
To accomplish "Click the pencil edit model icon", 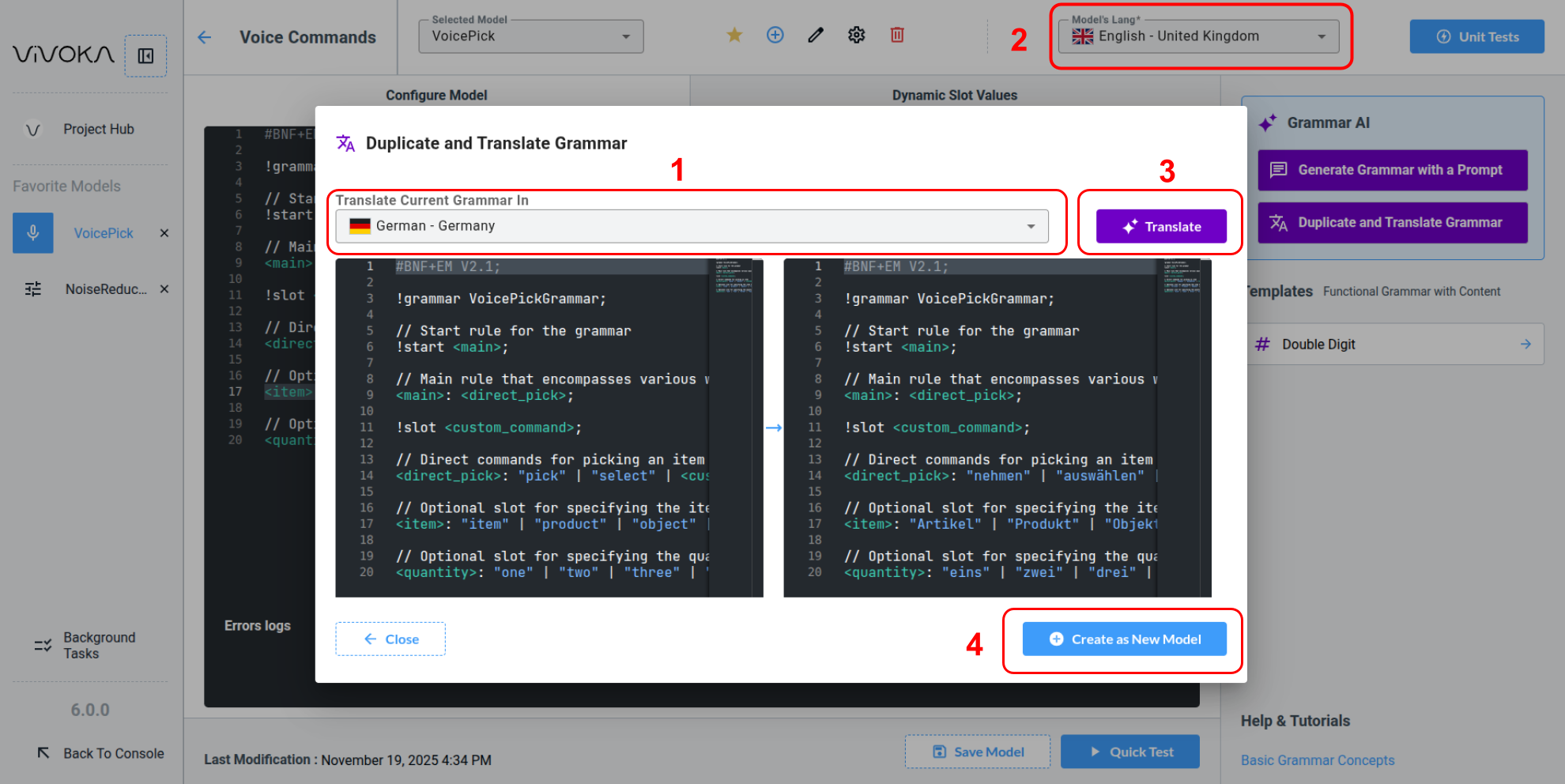I will pos(816,35).
